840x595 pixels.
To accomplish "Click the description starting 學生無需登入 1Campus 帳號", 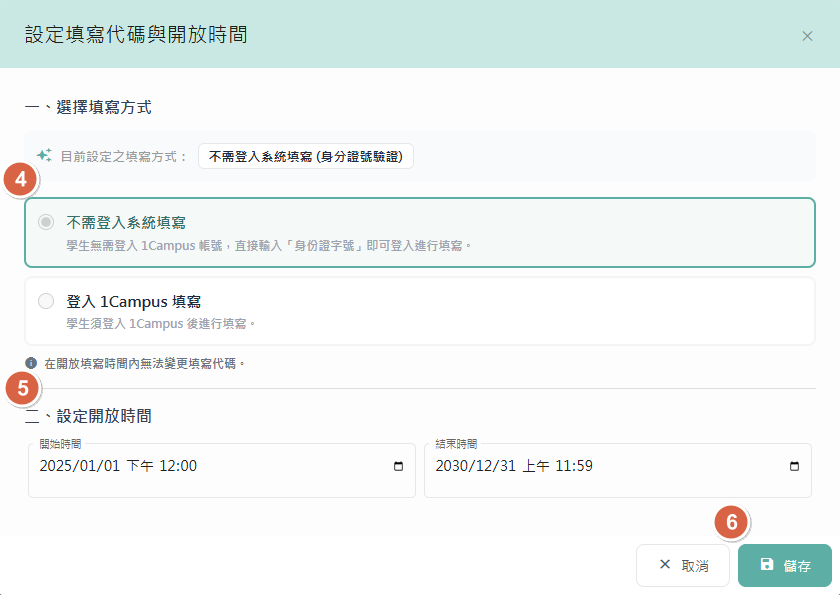I will click(269, 246).
